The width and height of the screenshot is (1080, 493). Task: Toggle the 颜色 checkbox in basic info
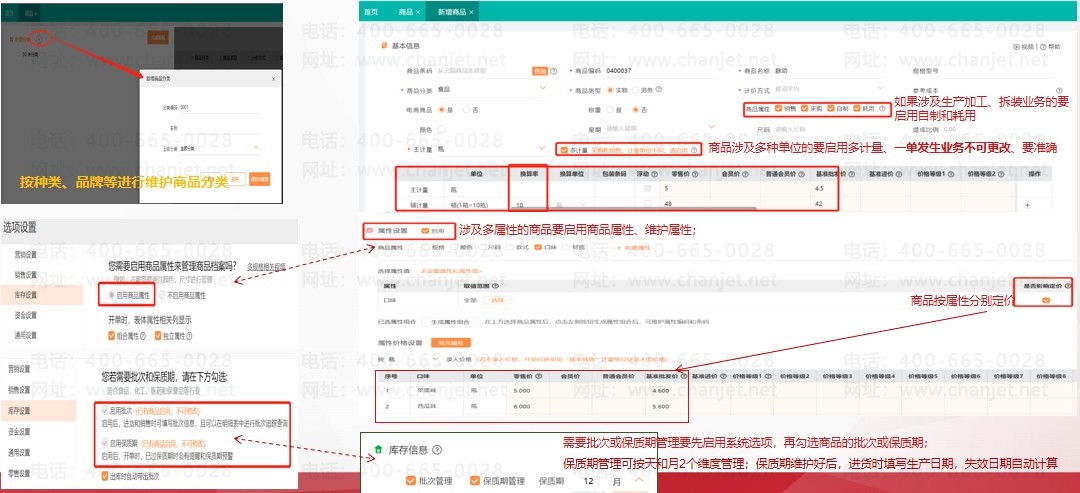tap(442, 129)
